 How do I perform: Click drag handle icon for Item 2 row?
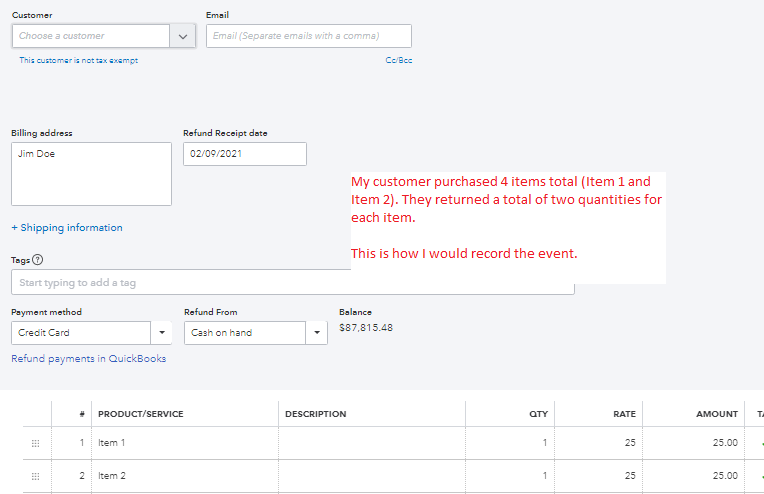pos(36,476)
